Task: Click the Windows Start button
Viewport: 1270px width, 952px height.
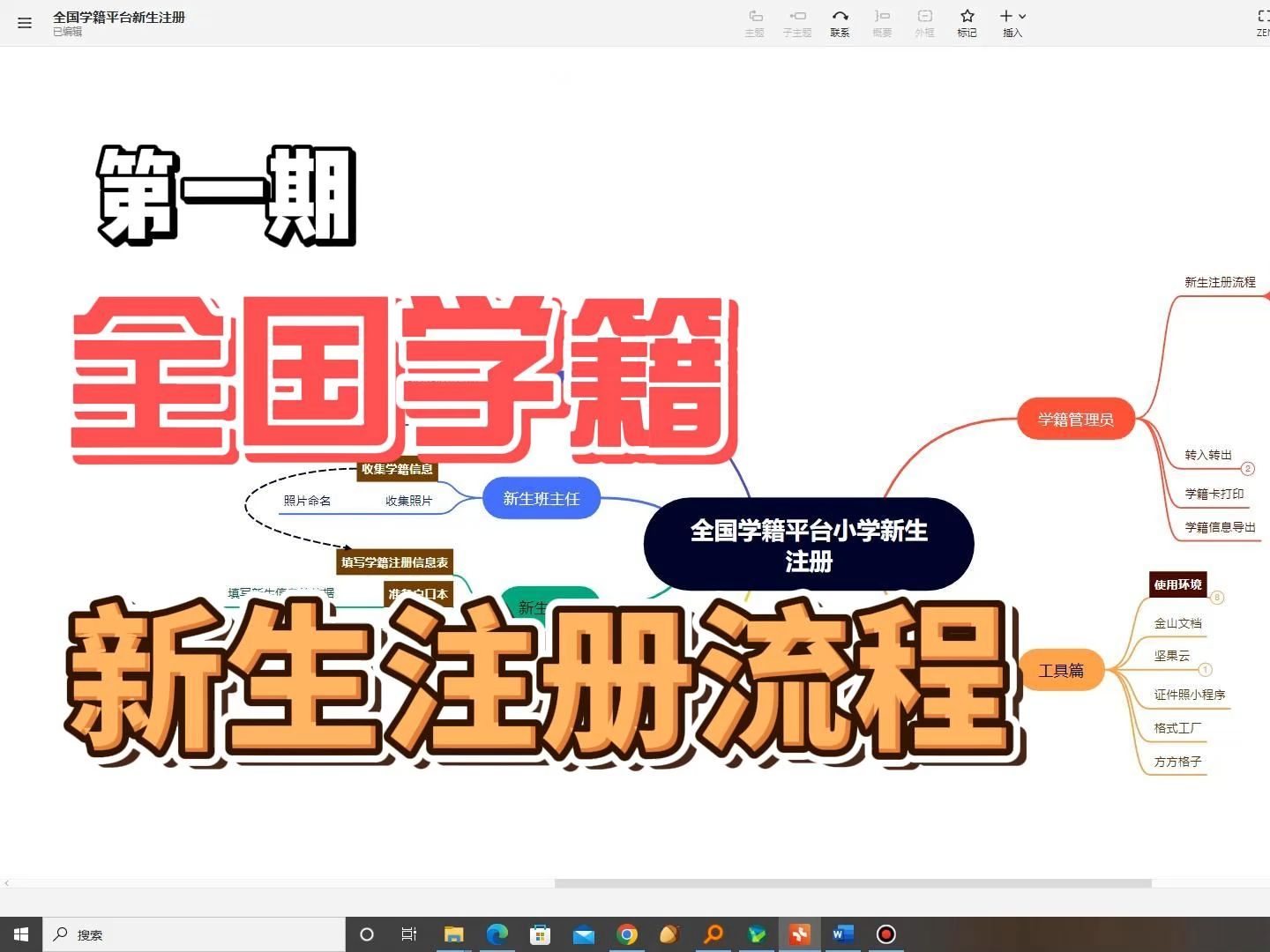Action: click(x=19, y=934)
